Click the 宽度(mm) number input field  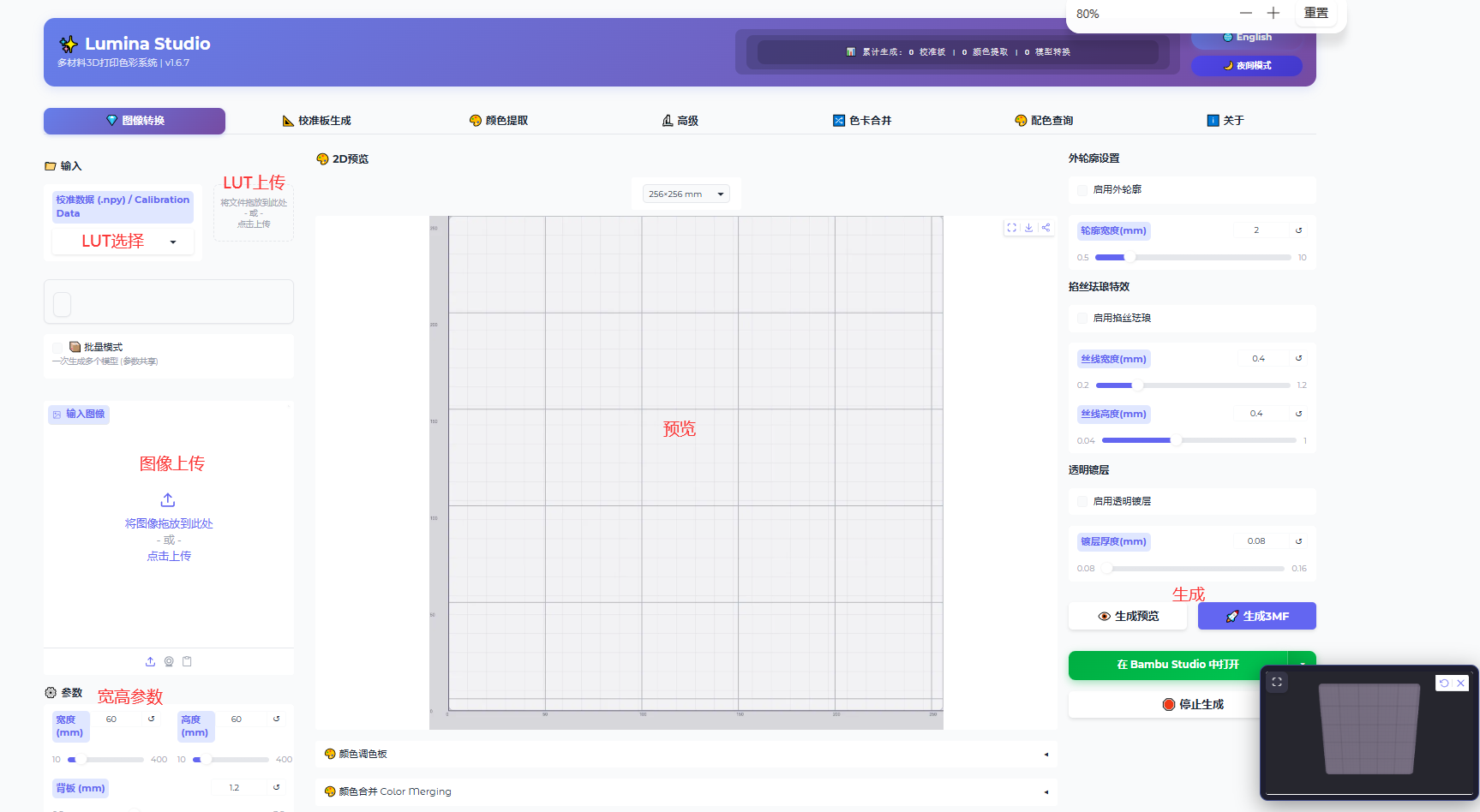[118, 719]
